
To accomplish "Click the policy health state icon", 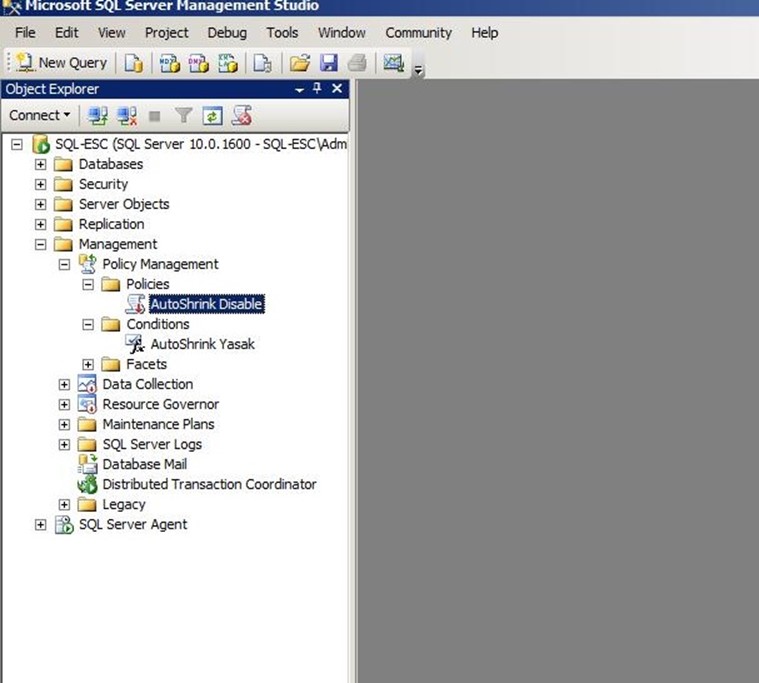I will tap(242, 116).
